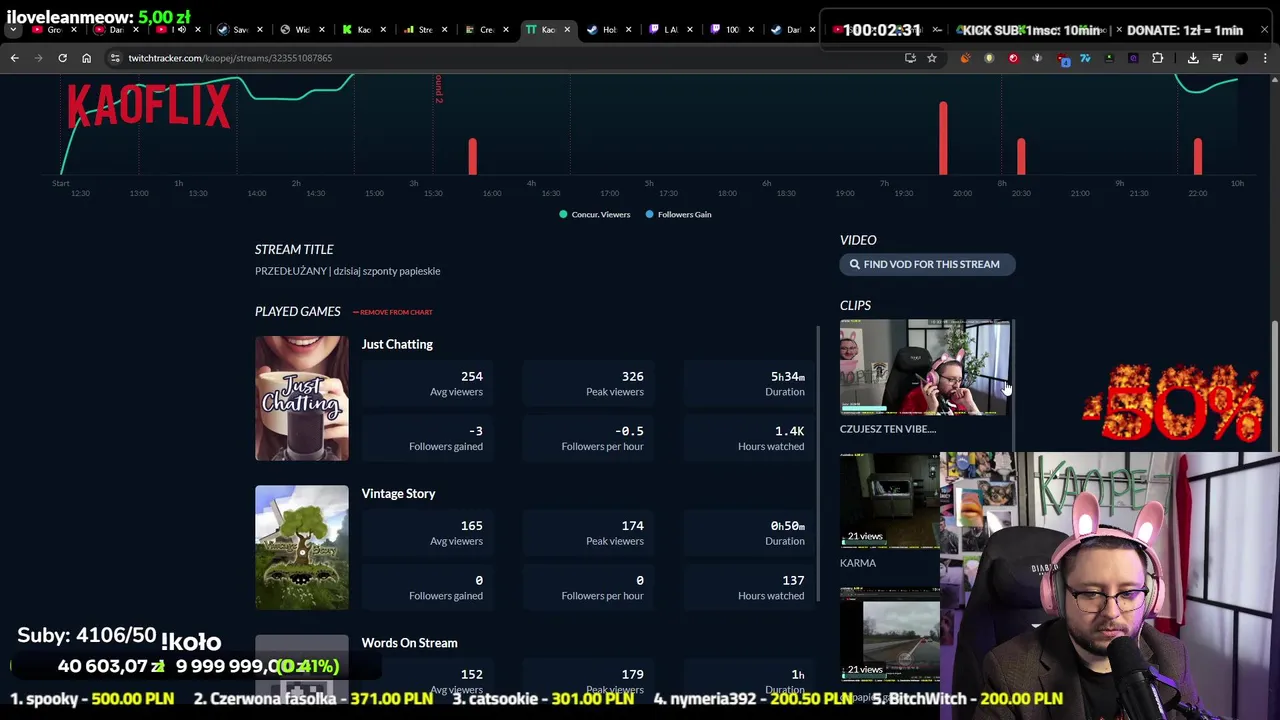Select the twitchtracker.com address bar
The image size is (1280, 720).
tap(500, 58)
